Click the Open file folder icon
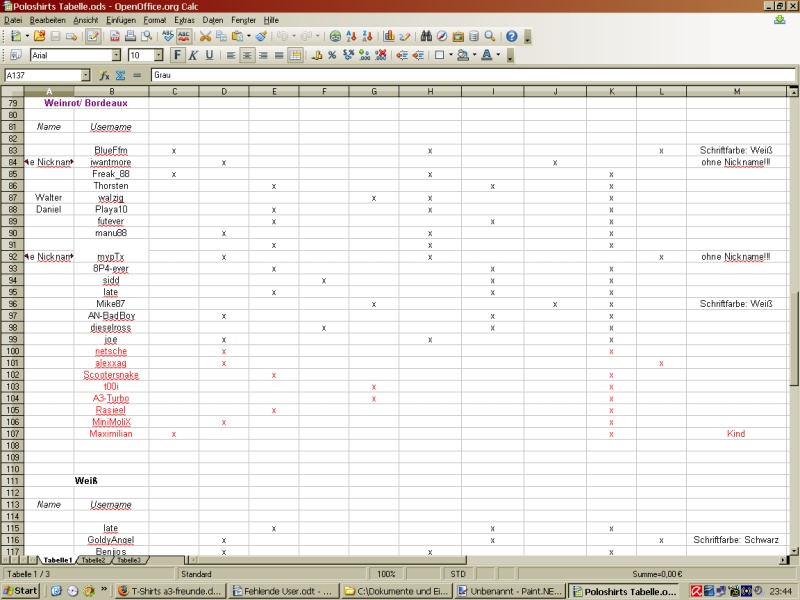 39,36
